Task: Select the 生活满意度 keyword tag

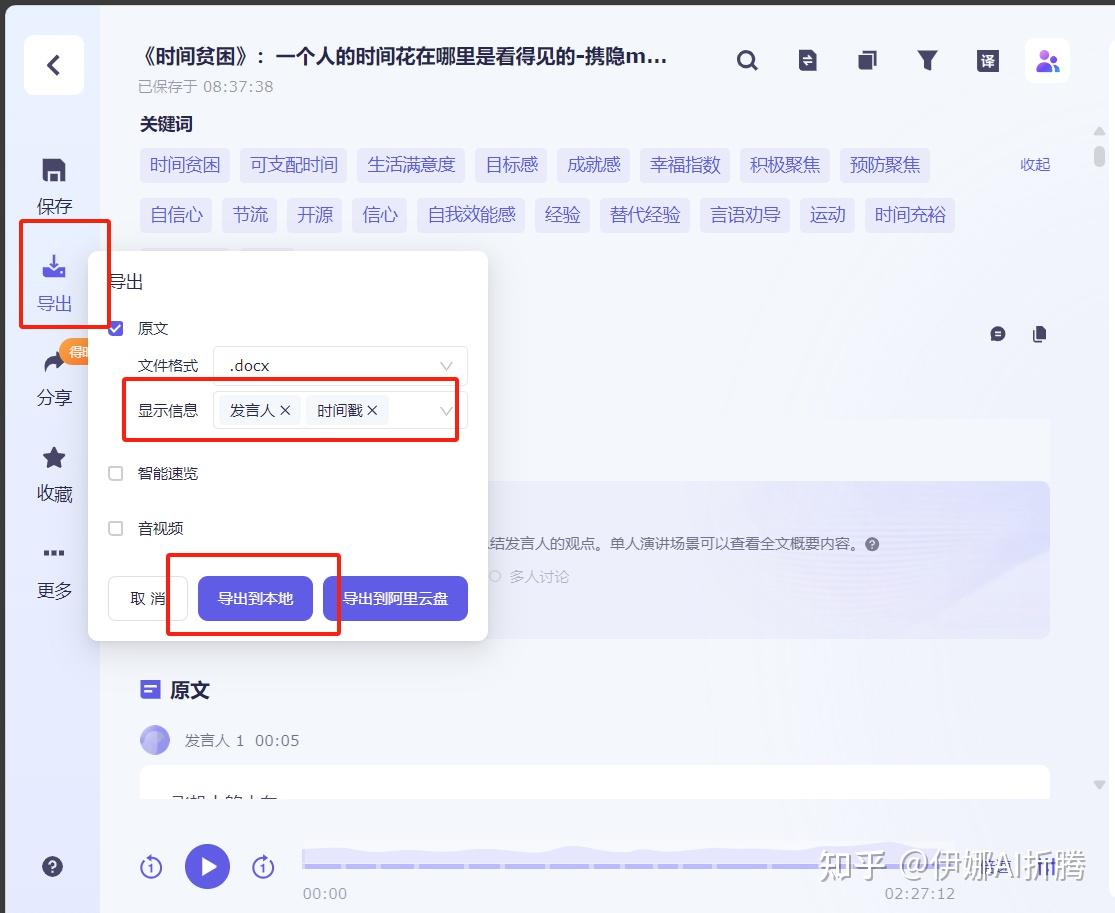Action: [x=411, y=165]
